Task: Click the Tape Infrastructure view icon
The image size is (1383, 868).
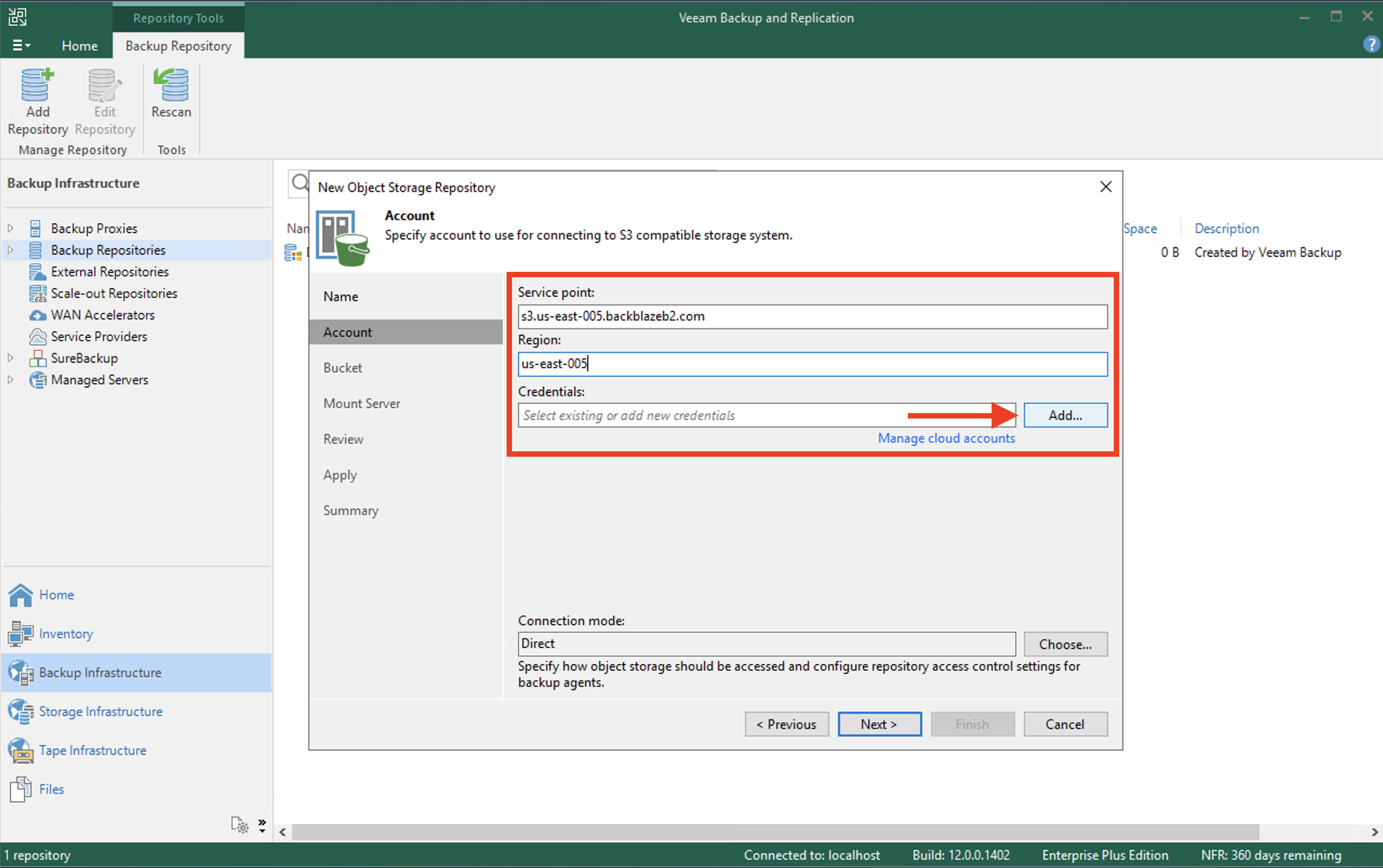Action: coord(21,750)
